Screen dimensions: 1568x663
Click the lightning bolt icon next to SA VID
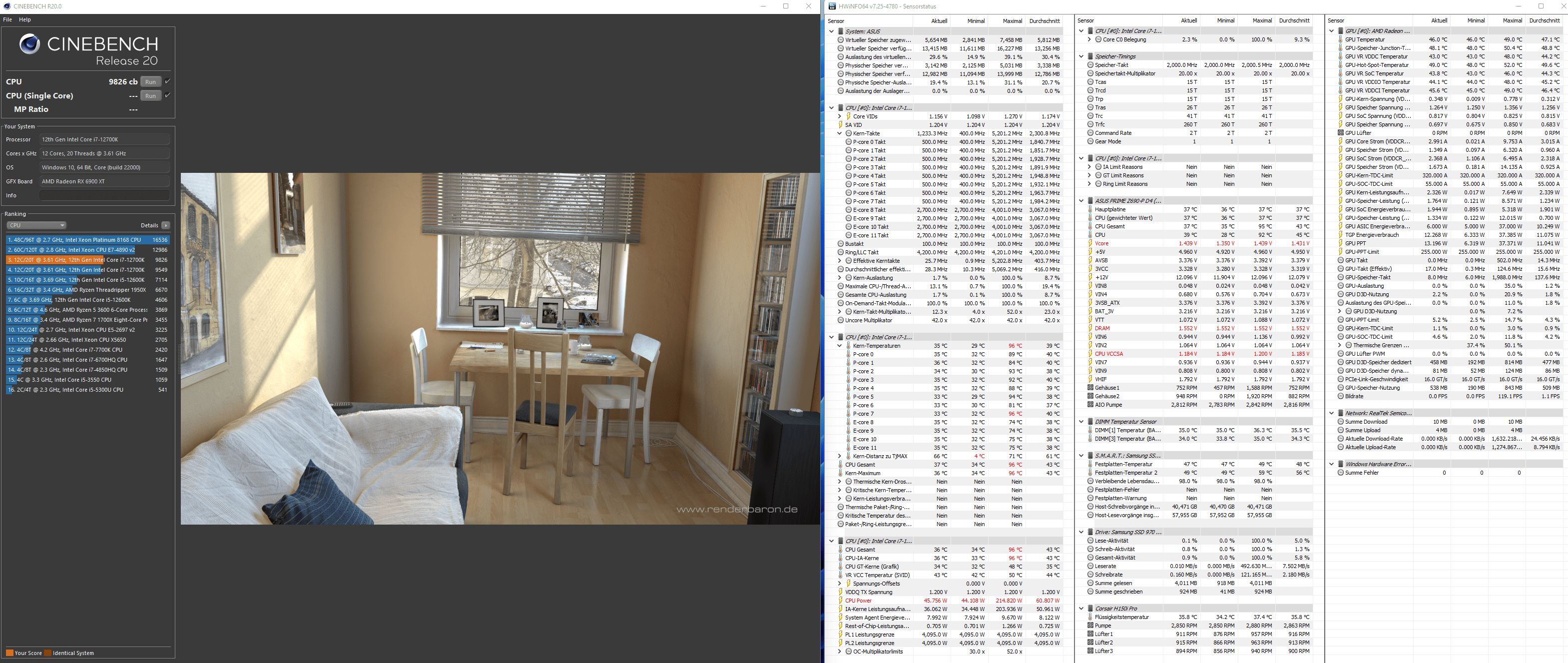tap(841, 125)
